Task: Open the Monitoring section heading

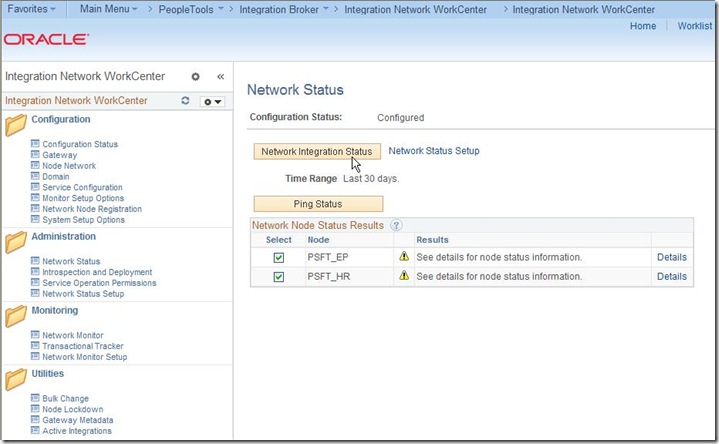Action: tap(55, 311)
